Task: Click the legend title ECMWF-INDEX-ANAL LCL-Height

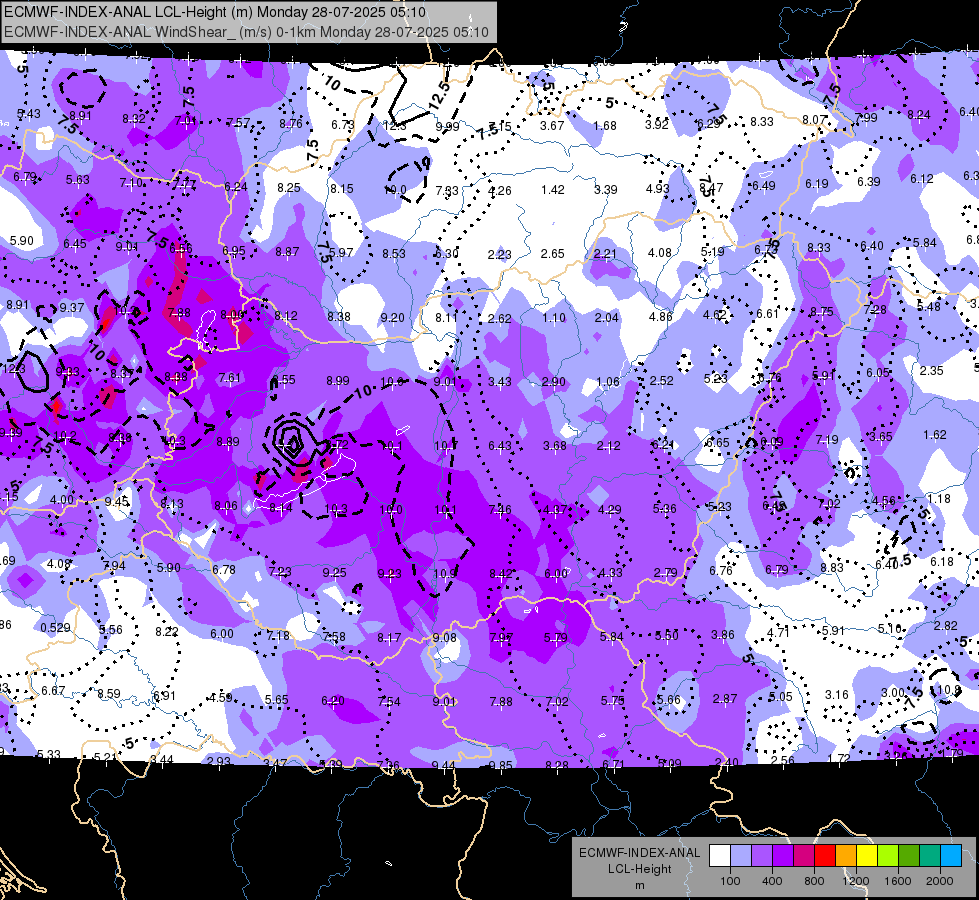Action: pyautogui.click(x=639, y=861)
